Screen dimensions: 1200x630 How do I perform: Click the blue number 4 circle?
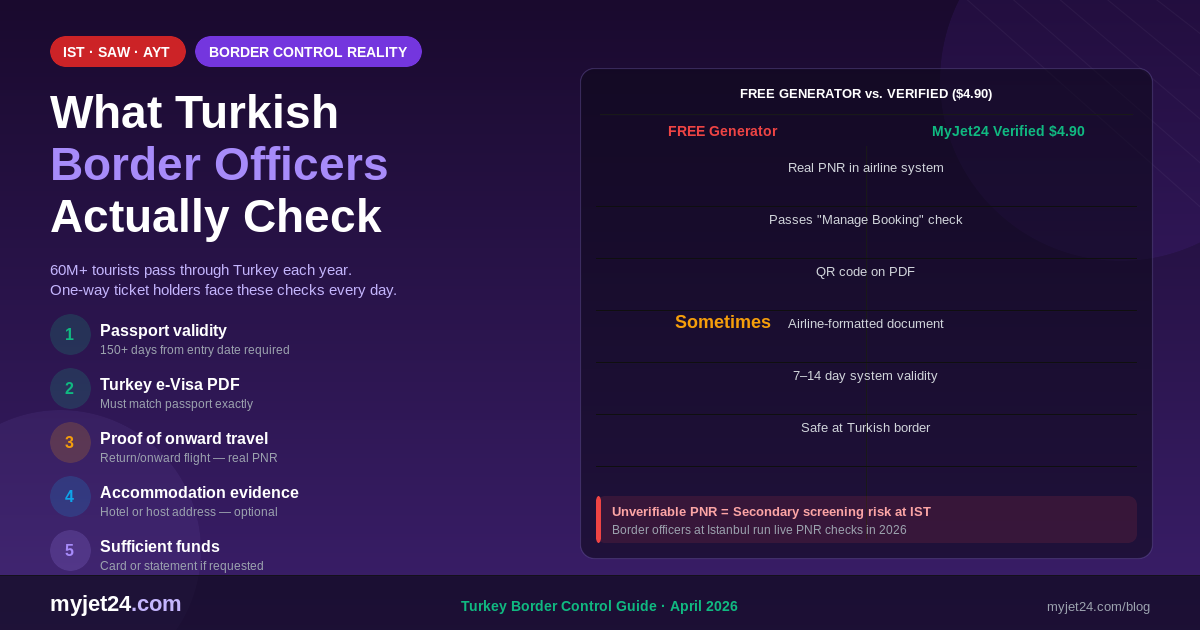point(70,497)
